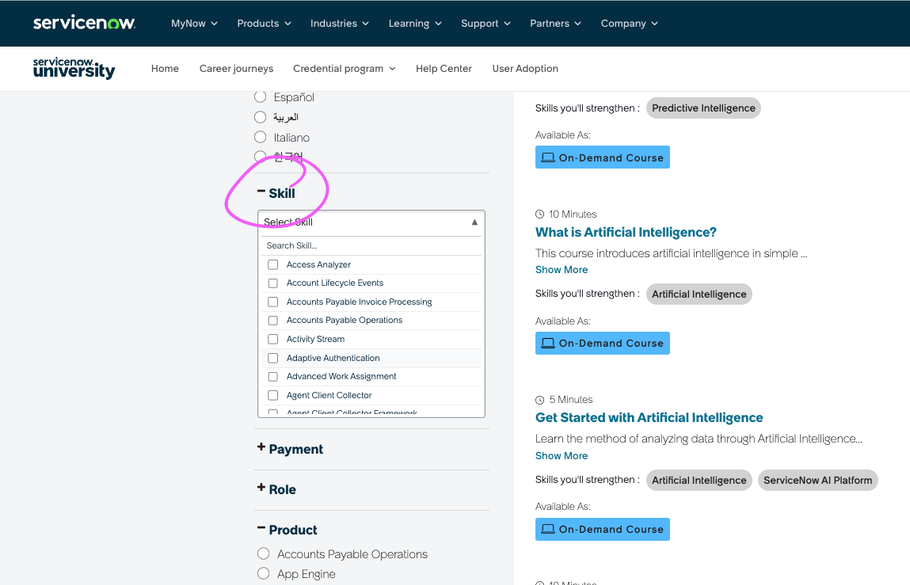Click On-Demand Course button under Predictive Intelligence

point(602,157)
